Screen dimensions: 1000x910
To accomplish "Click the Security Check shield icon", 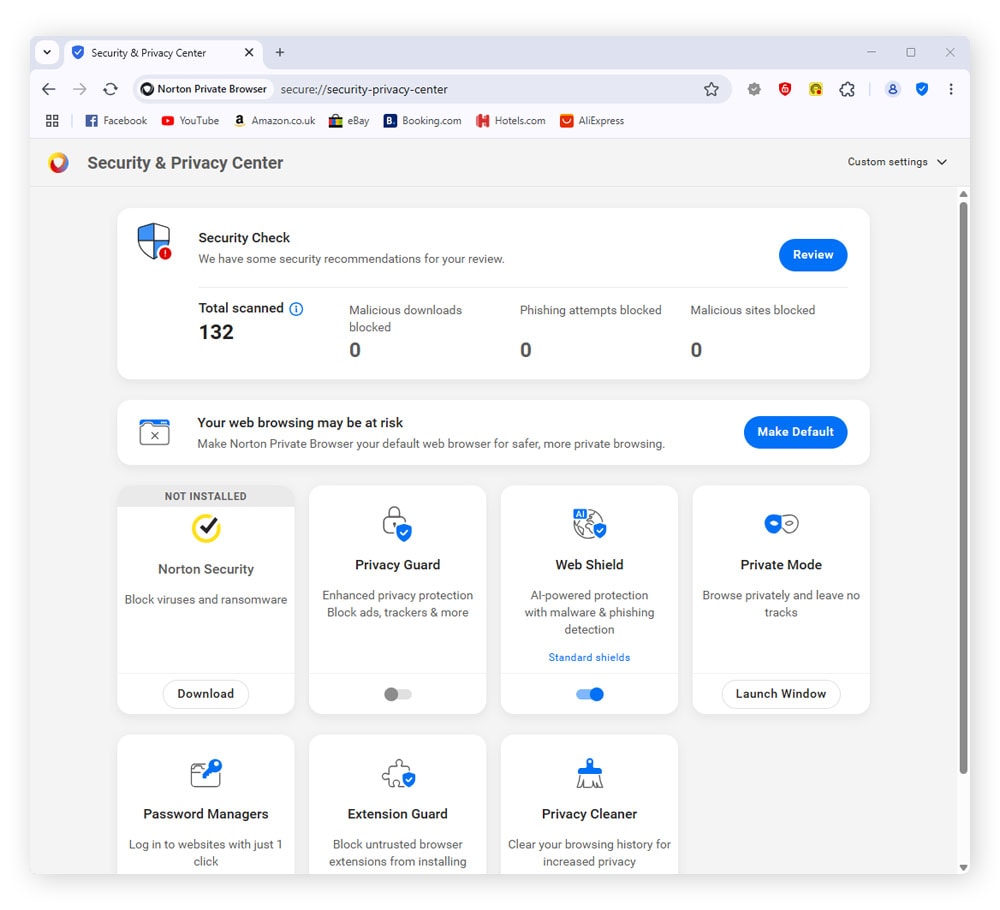I will [154, 241].
